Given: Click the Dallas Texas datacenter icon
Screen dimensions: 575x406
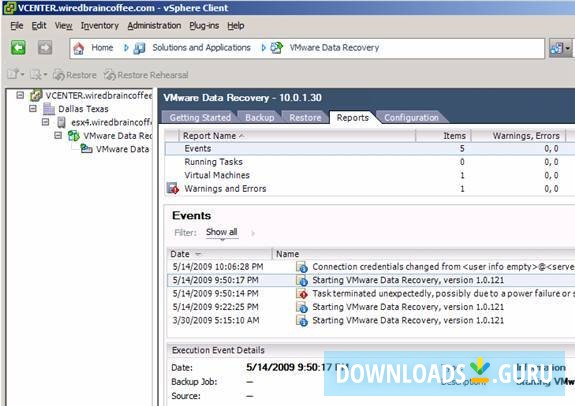Looking at the screenshot, I should pos(49,109).
